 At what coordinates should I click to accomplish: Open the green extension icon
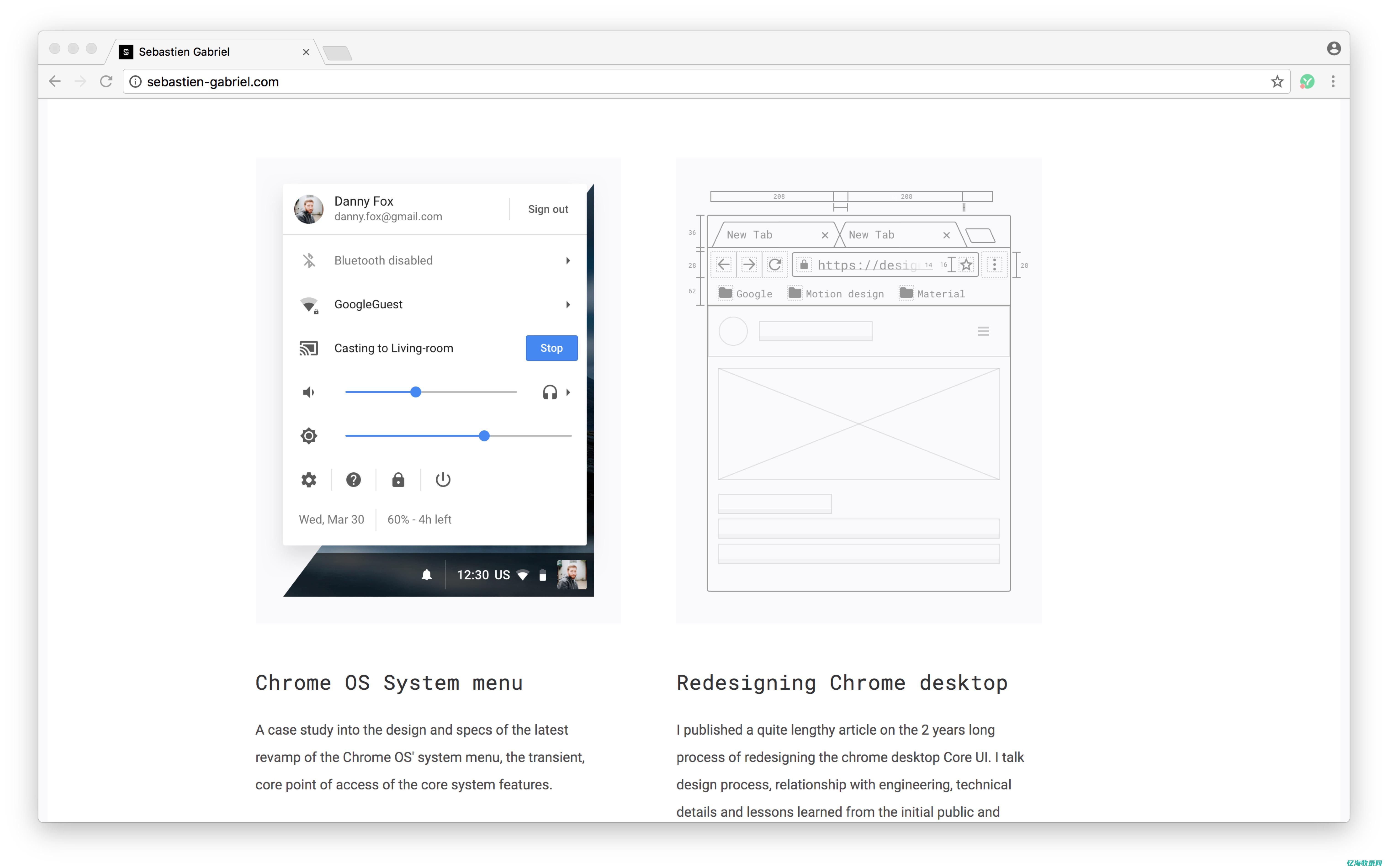pos(1307,82)
